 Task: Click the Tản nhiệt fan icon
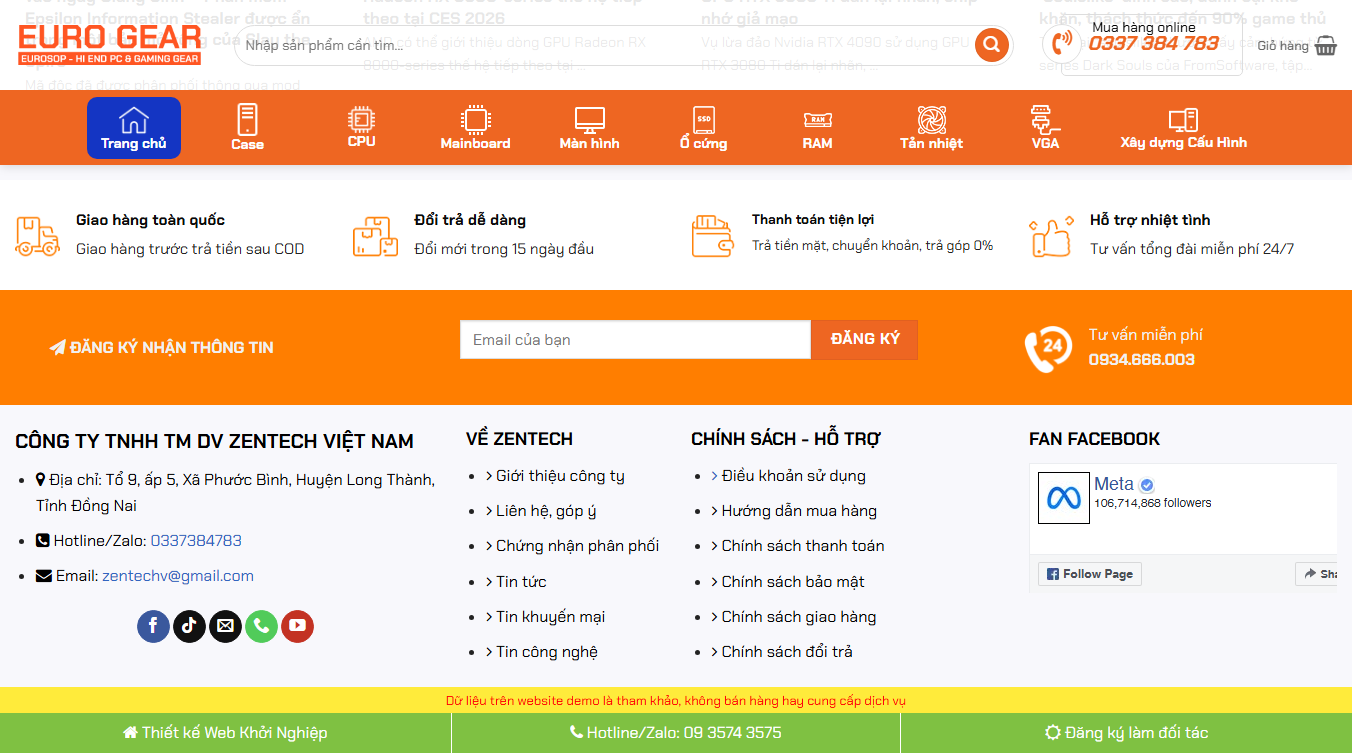(931, 117)
